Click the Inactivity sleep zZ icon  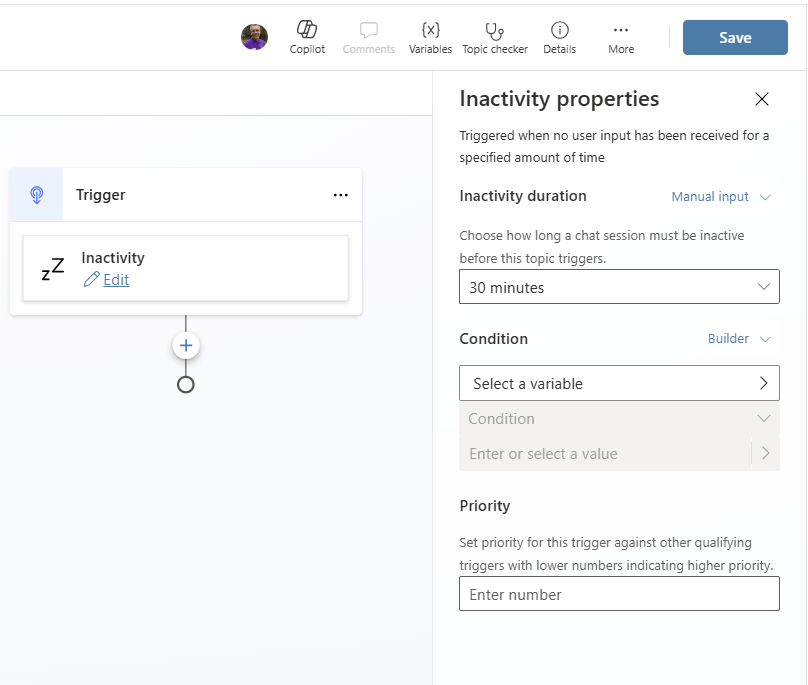click(53, 269)
